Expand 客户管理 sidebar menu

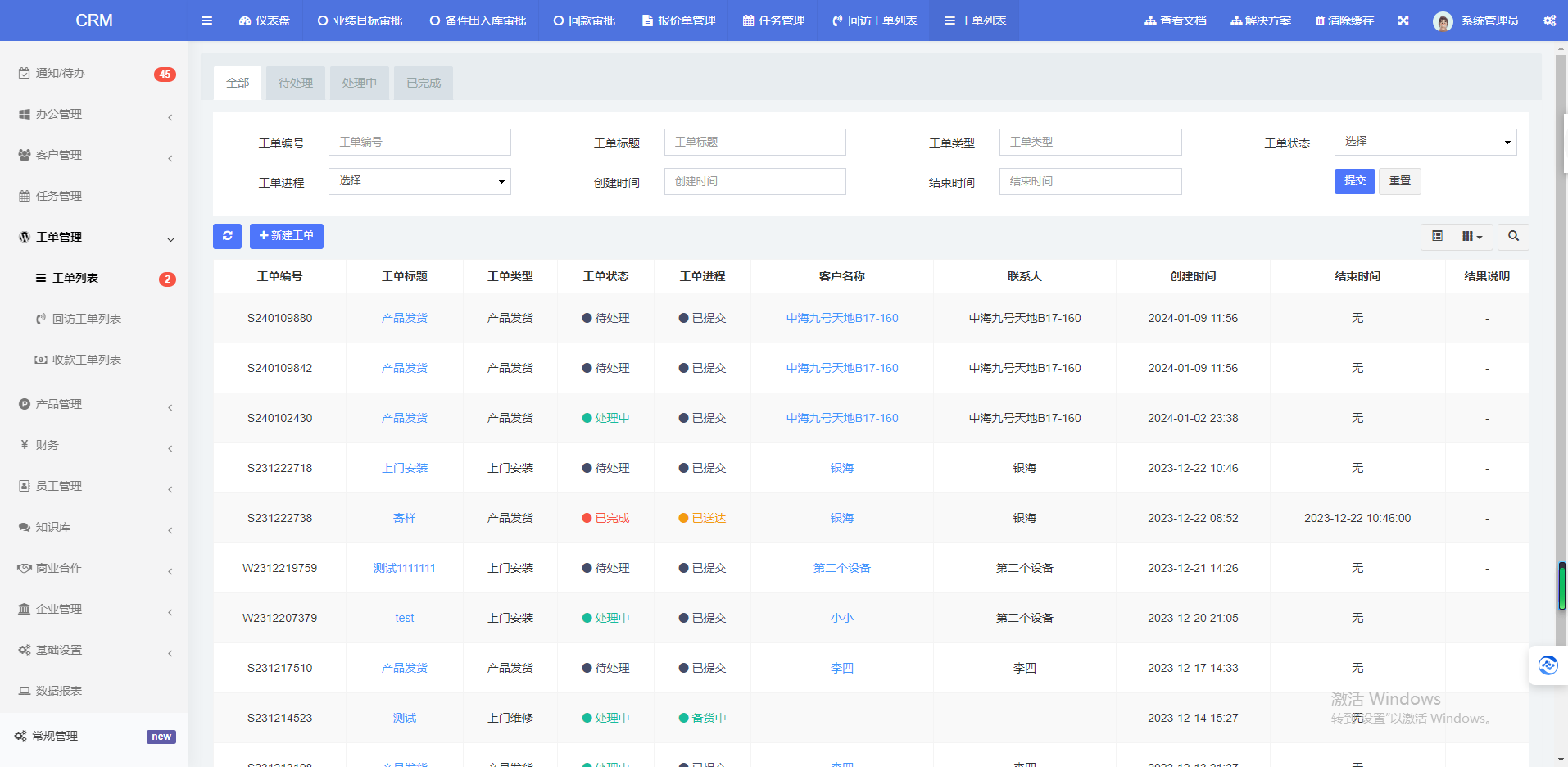[94, 155]
